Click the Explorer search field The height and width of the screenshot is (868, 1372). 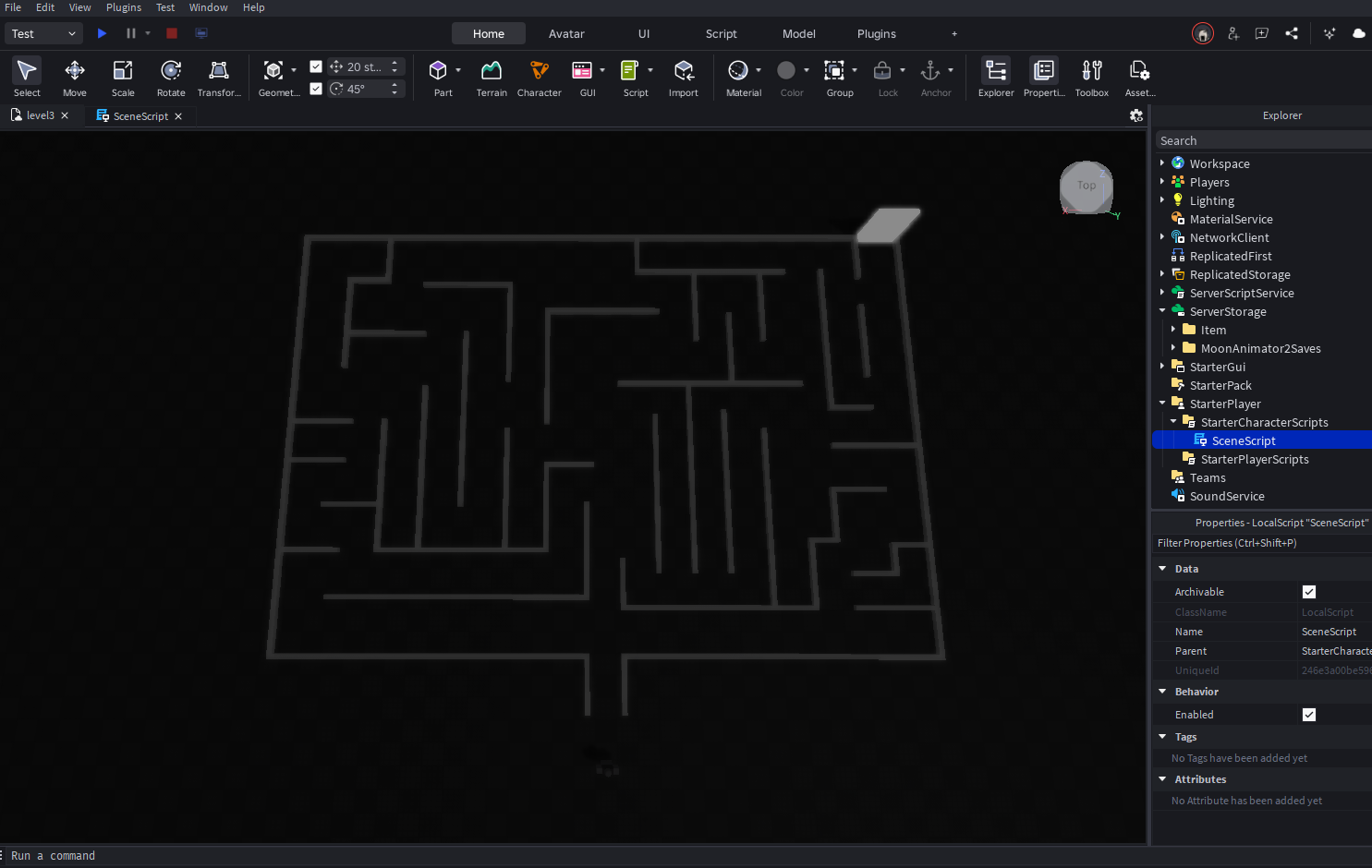pos(1261,140)
